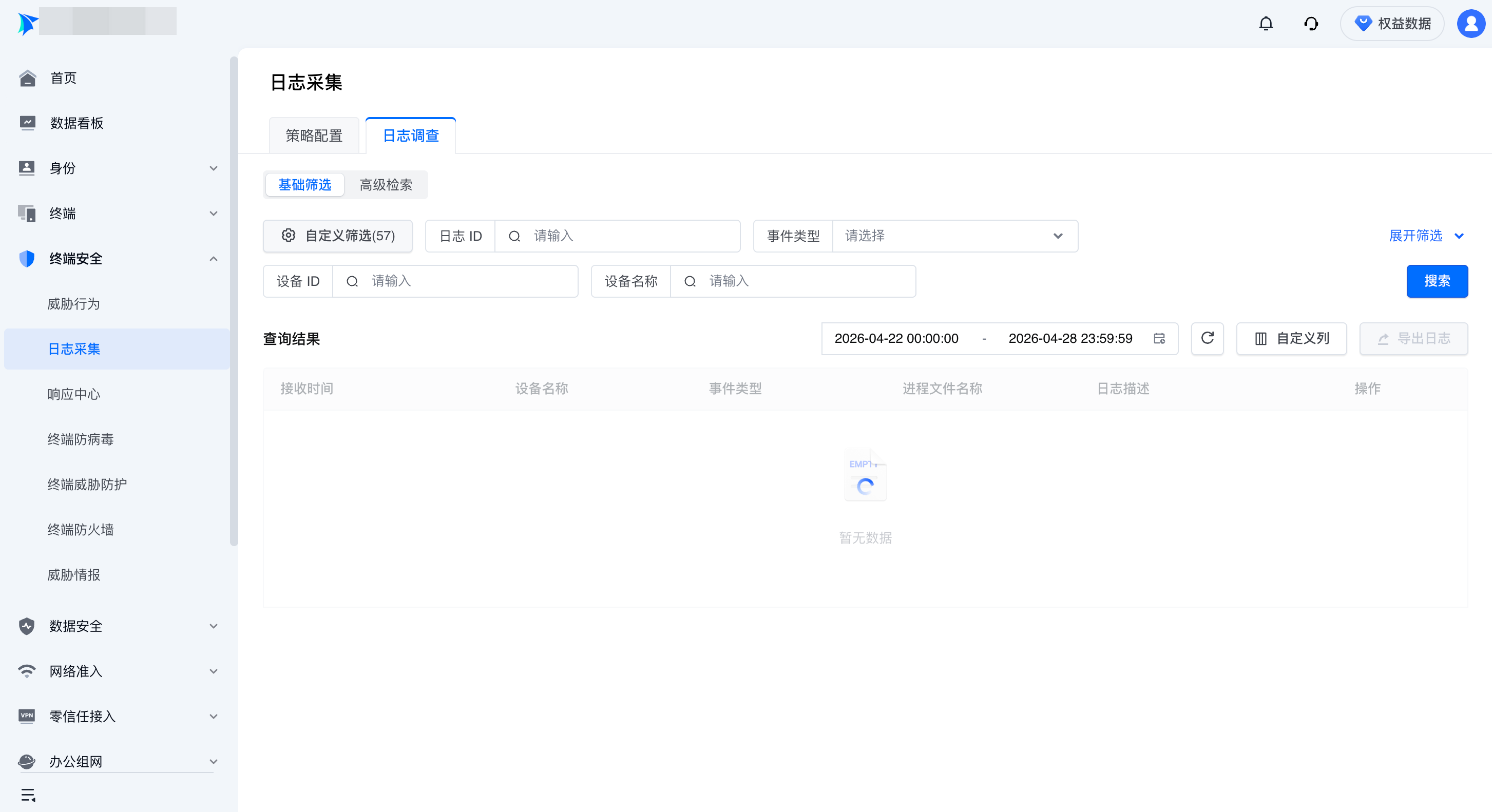The image size is (1492, 812).
Task: Click the sidebar vertical scrollbar
Action: pos(234,301)
